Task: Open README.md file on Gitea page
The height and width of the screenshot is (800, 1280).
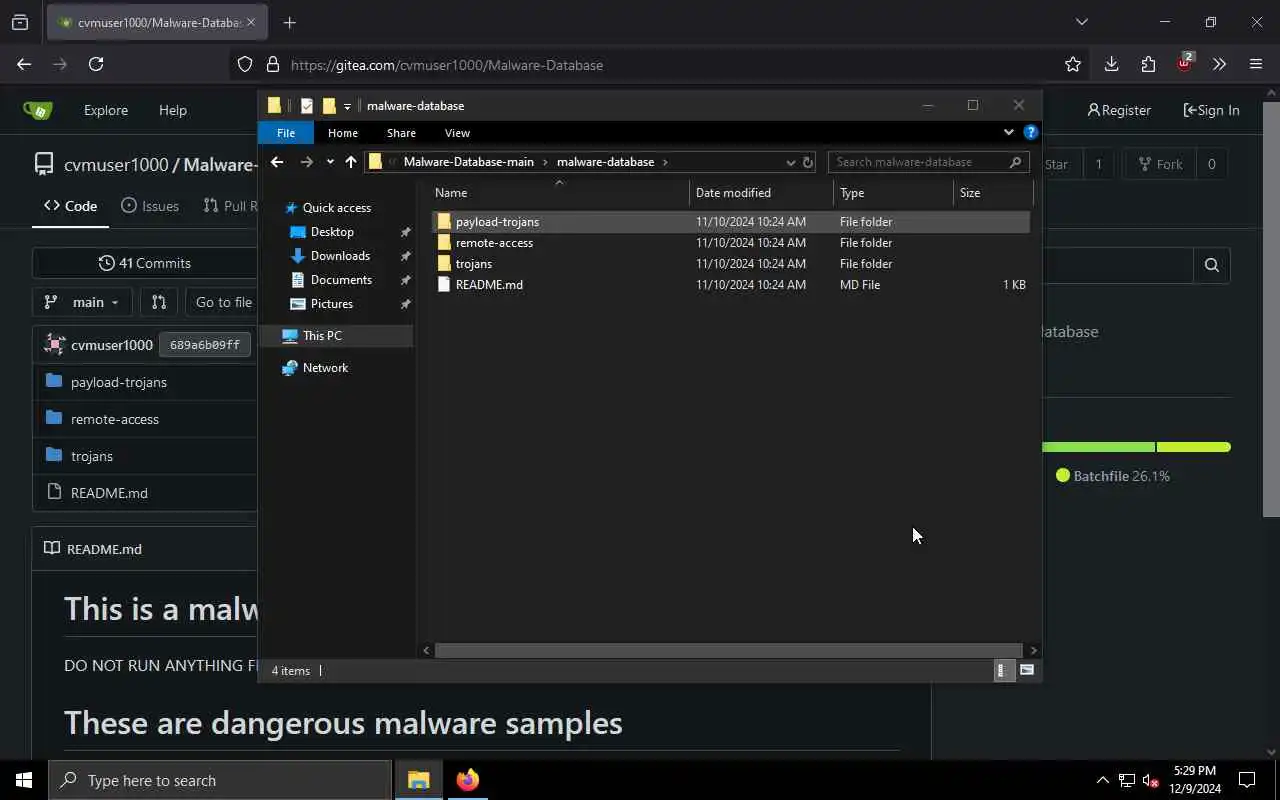Action: point(109,493)
